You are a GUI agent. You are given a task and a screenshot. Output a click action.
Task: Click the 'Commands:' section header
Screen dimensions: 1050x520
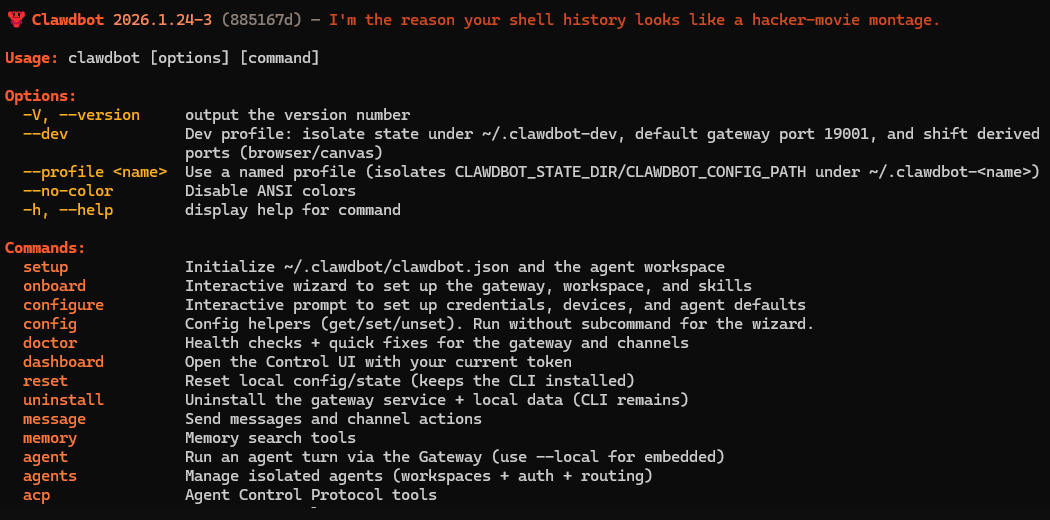[x=46, y=248]
